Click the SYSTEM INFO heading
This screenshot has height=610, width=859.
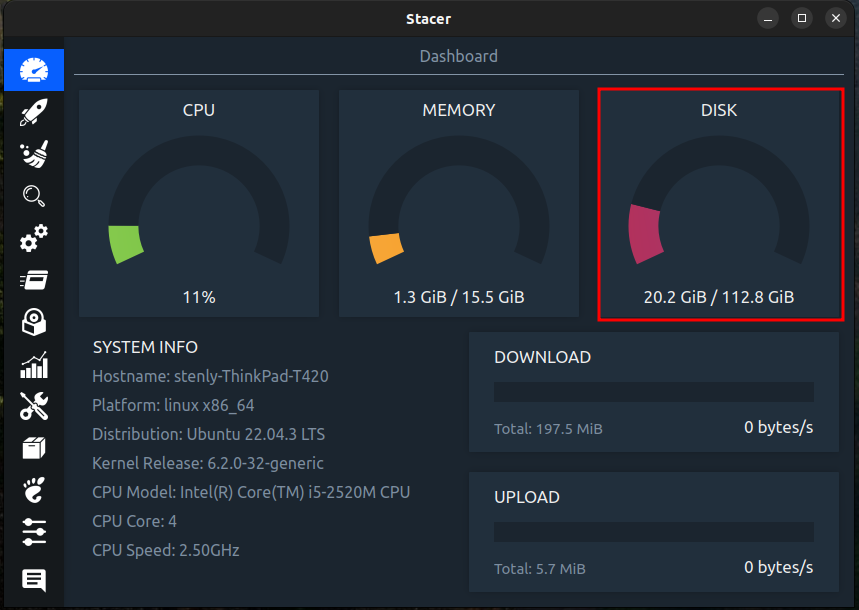pyautogui.click(x=145, y=347)
